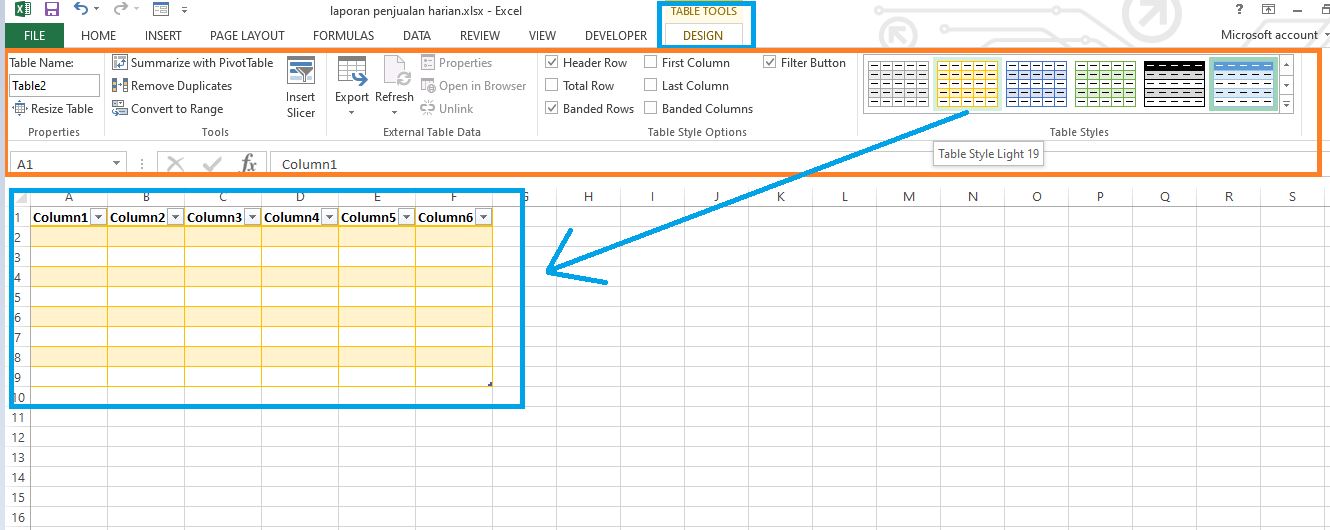Screen dimensions: 1330x530
Task: Click the Properties button in External Table Data
Action: click(x=457, y=63)
